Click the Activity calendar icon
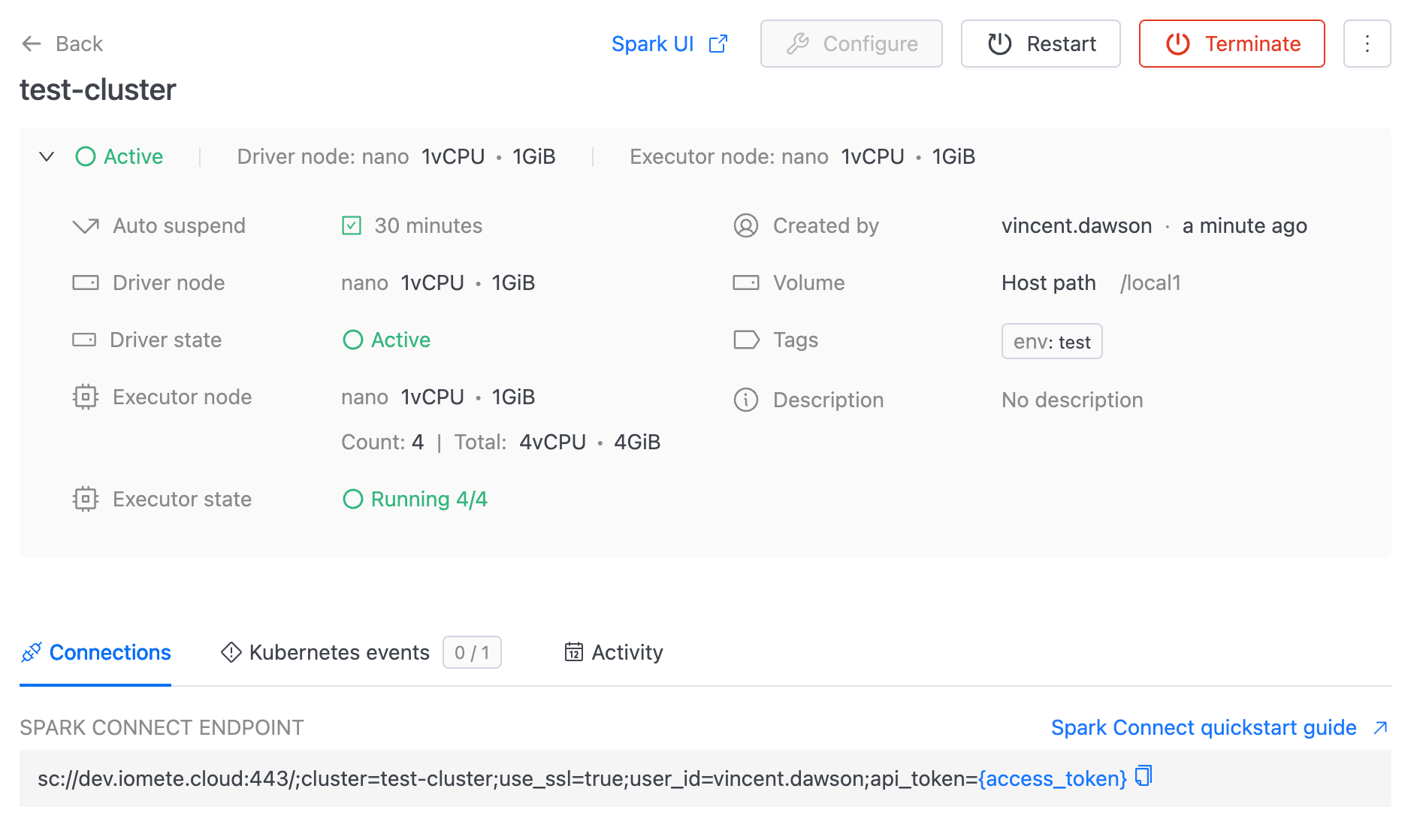The height and width of the screenshot is (840, 1420). coord(574,652)
